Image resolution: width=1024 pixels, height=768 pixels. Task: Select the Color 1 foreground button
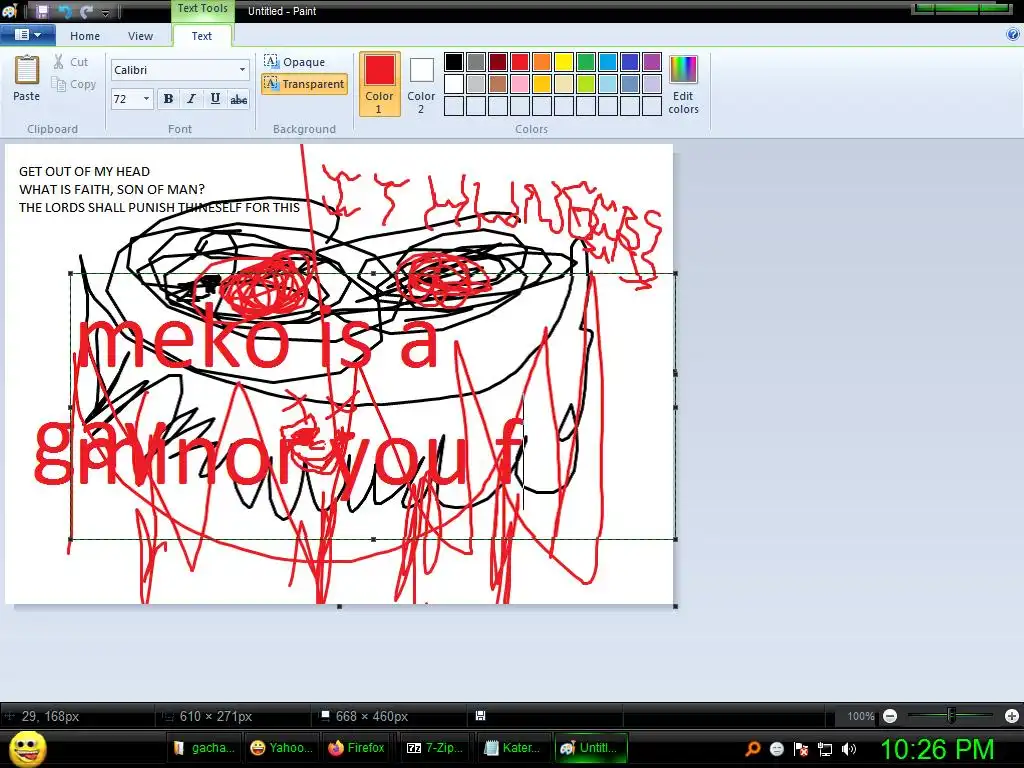coord(379,84)
